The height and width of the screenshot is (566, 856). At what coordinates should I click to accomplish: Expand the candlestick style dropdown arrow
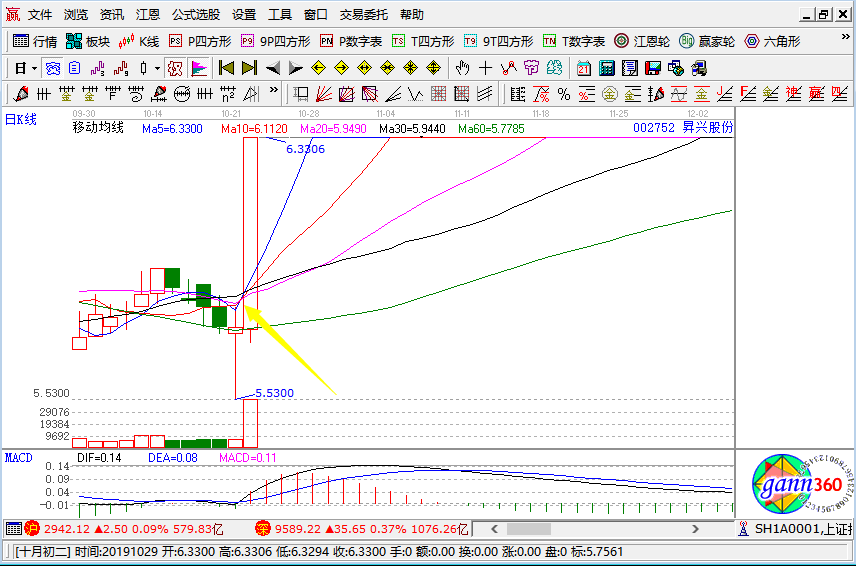(157, 69)
